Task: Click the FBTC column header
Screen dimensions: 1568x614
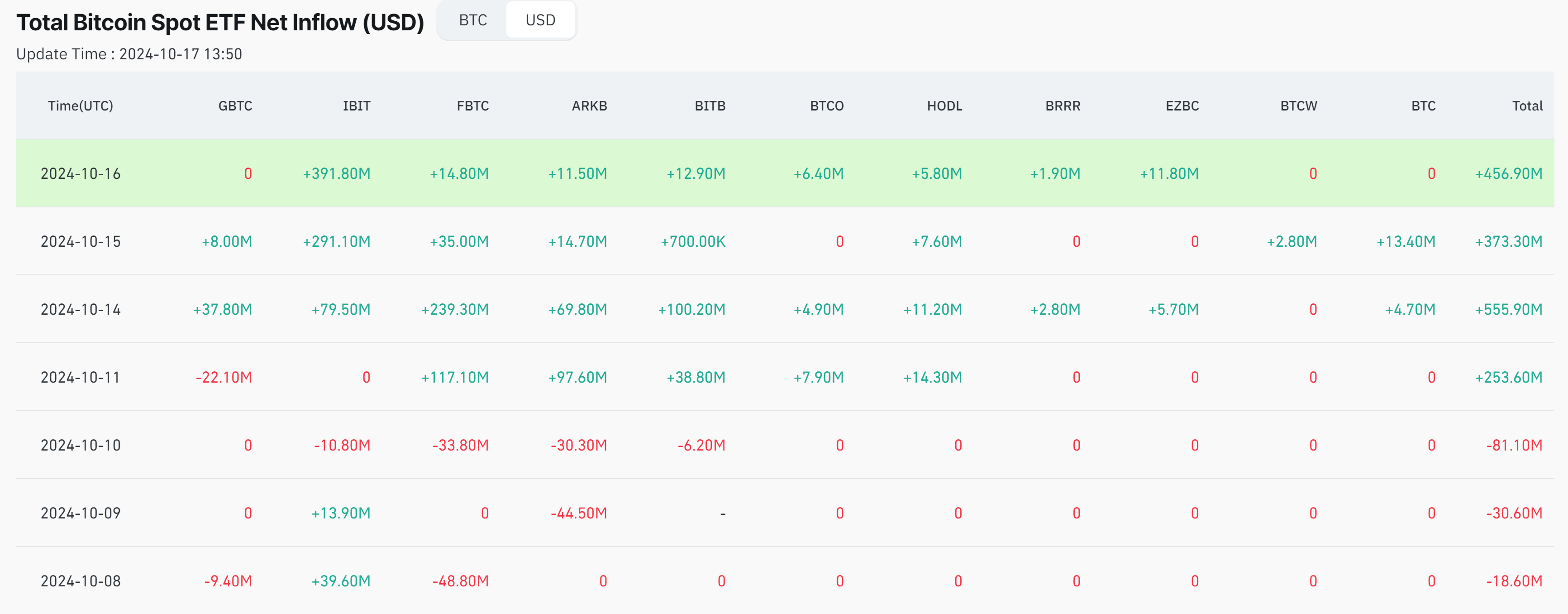Action: (472, 106)
